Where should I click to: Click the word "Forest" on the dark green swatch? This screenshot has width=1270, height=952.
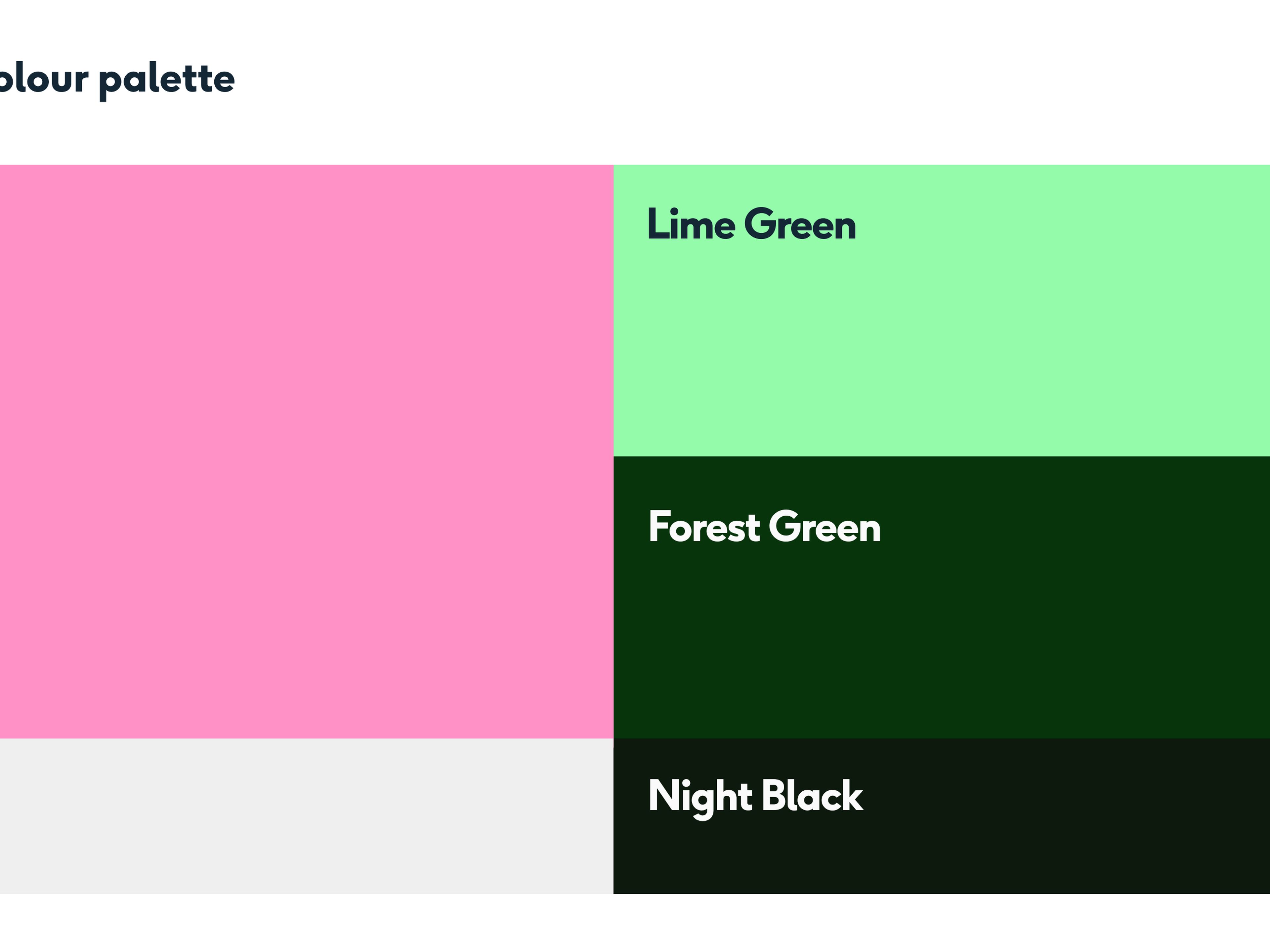click(x=704, y=527)
